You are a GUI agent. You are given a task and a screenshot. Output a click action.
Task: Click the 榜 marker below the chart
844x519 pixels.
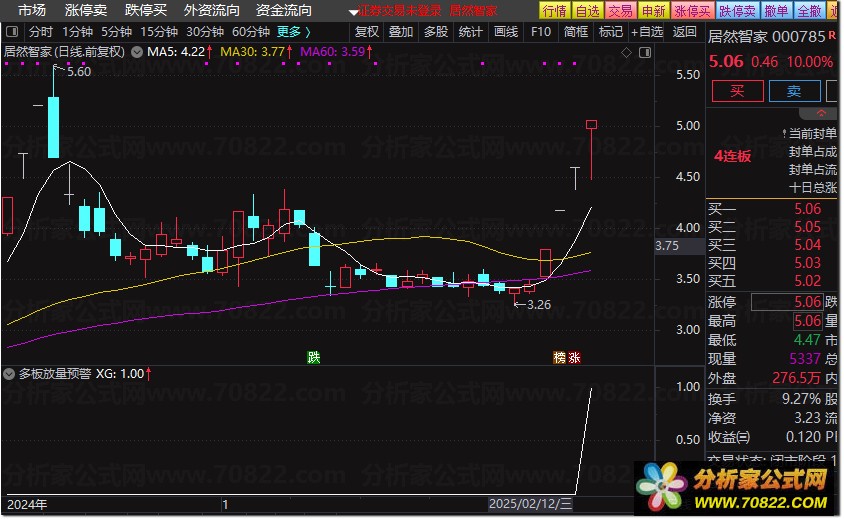point(560,357)
